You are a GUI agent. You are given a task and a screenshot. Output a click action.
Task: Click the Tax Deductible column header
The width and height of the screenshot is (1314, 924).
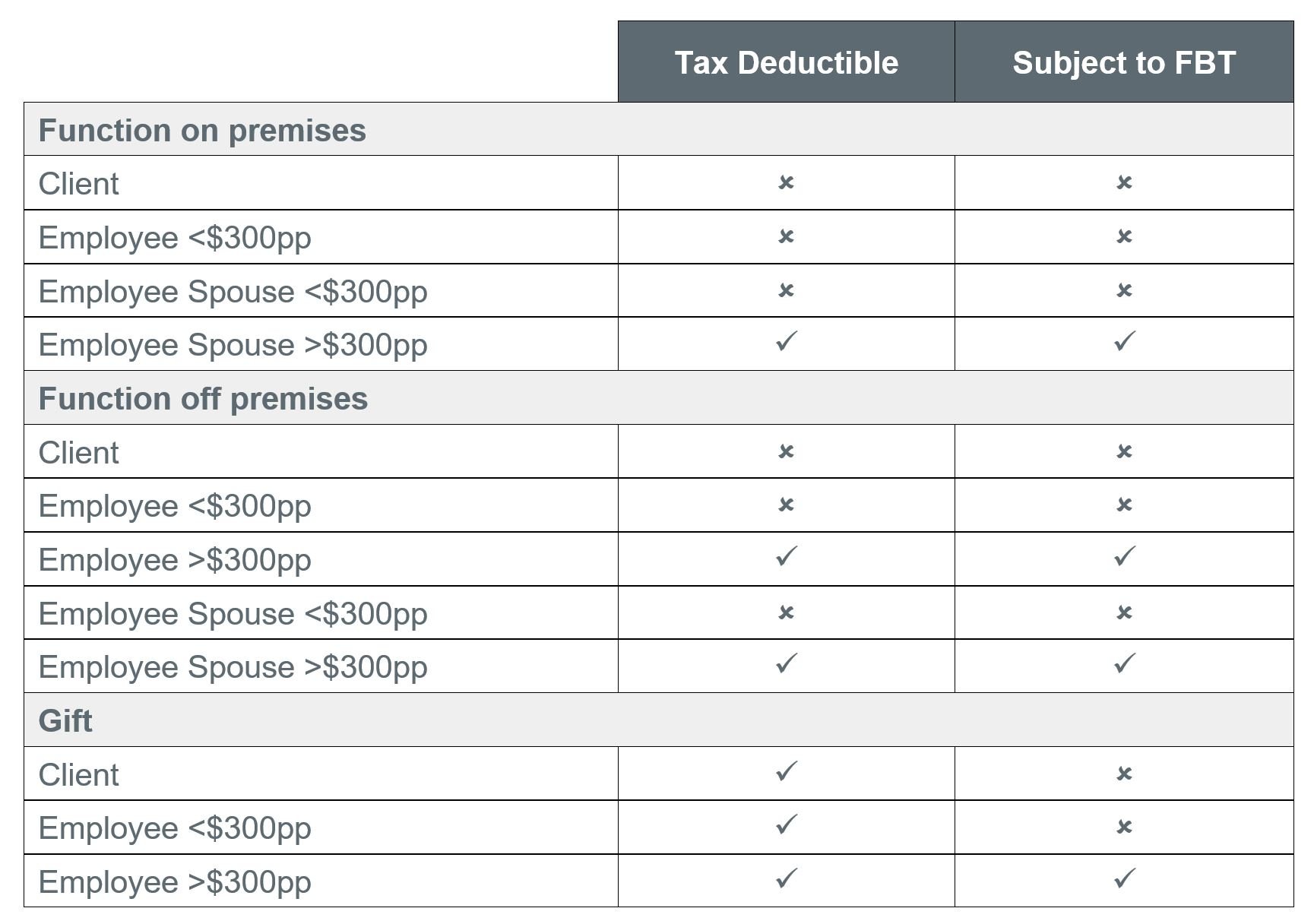point(786,62)
